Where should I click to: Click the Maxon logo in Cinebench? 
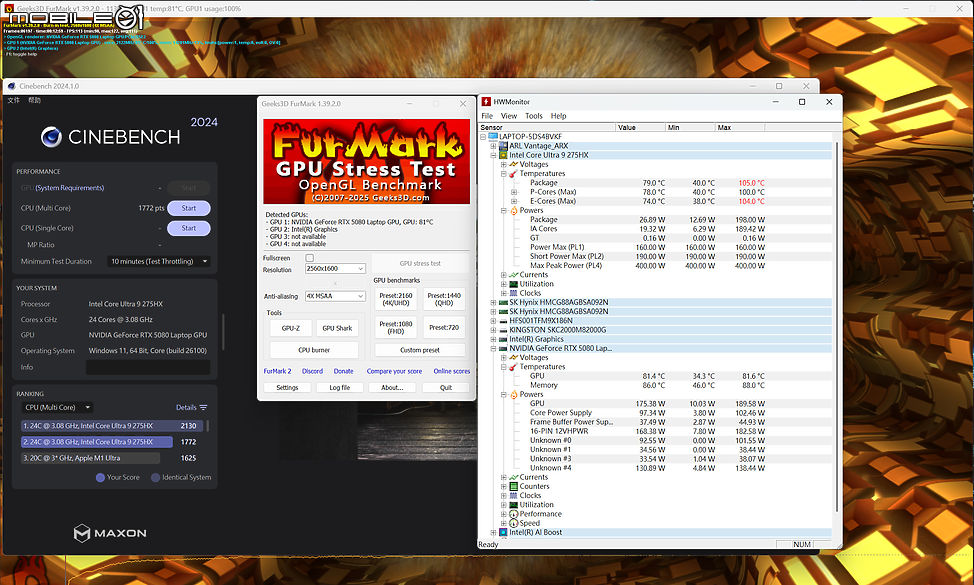[110, 533]
